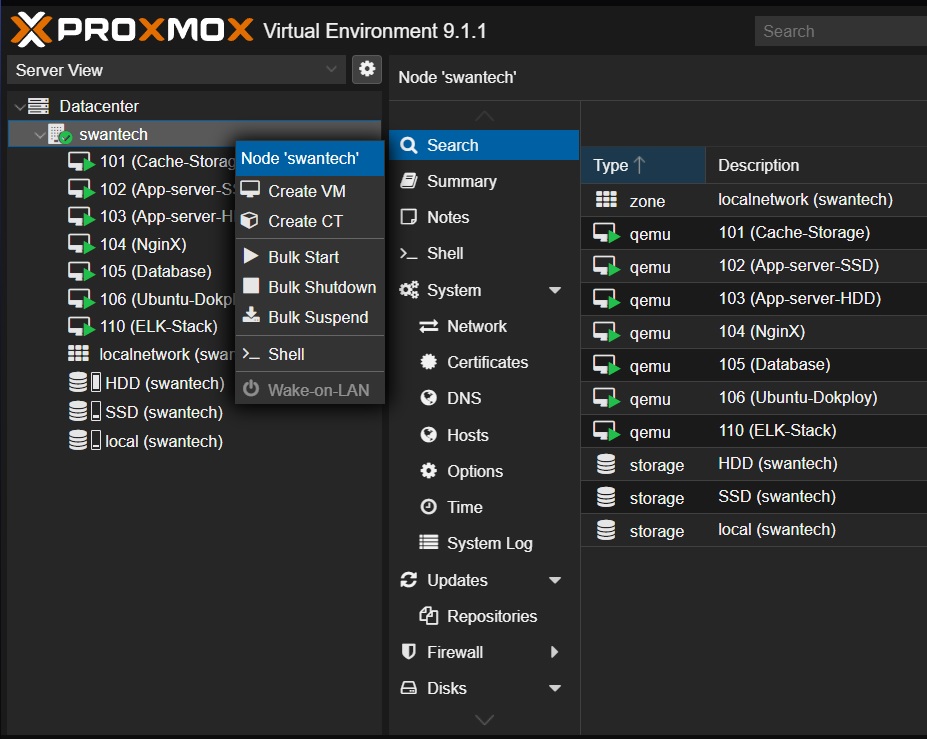Sort by the Description column header
Image resolution: width=927 pixels, height=739 pixels.
(x=816, y=165)
